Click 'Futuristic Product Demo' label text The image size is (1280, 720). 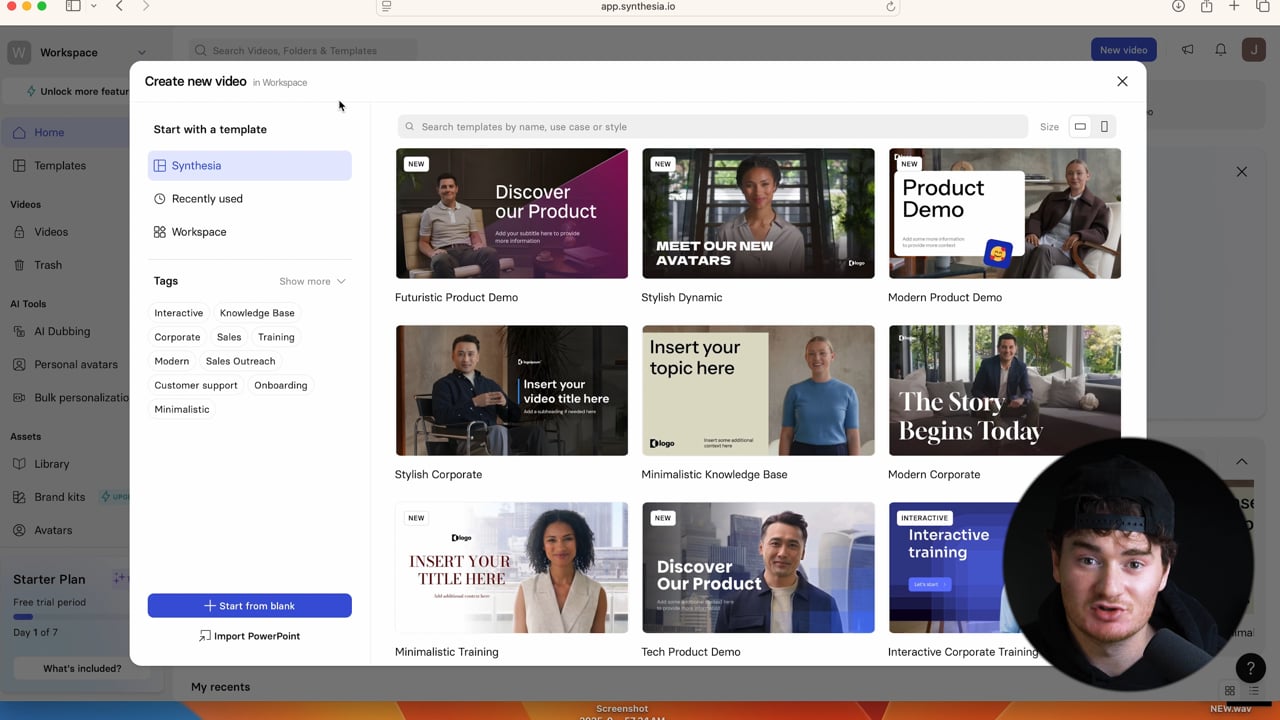456,297
